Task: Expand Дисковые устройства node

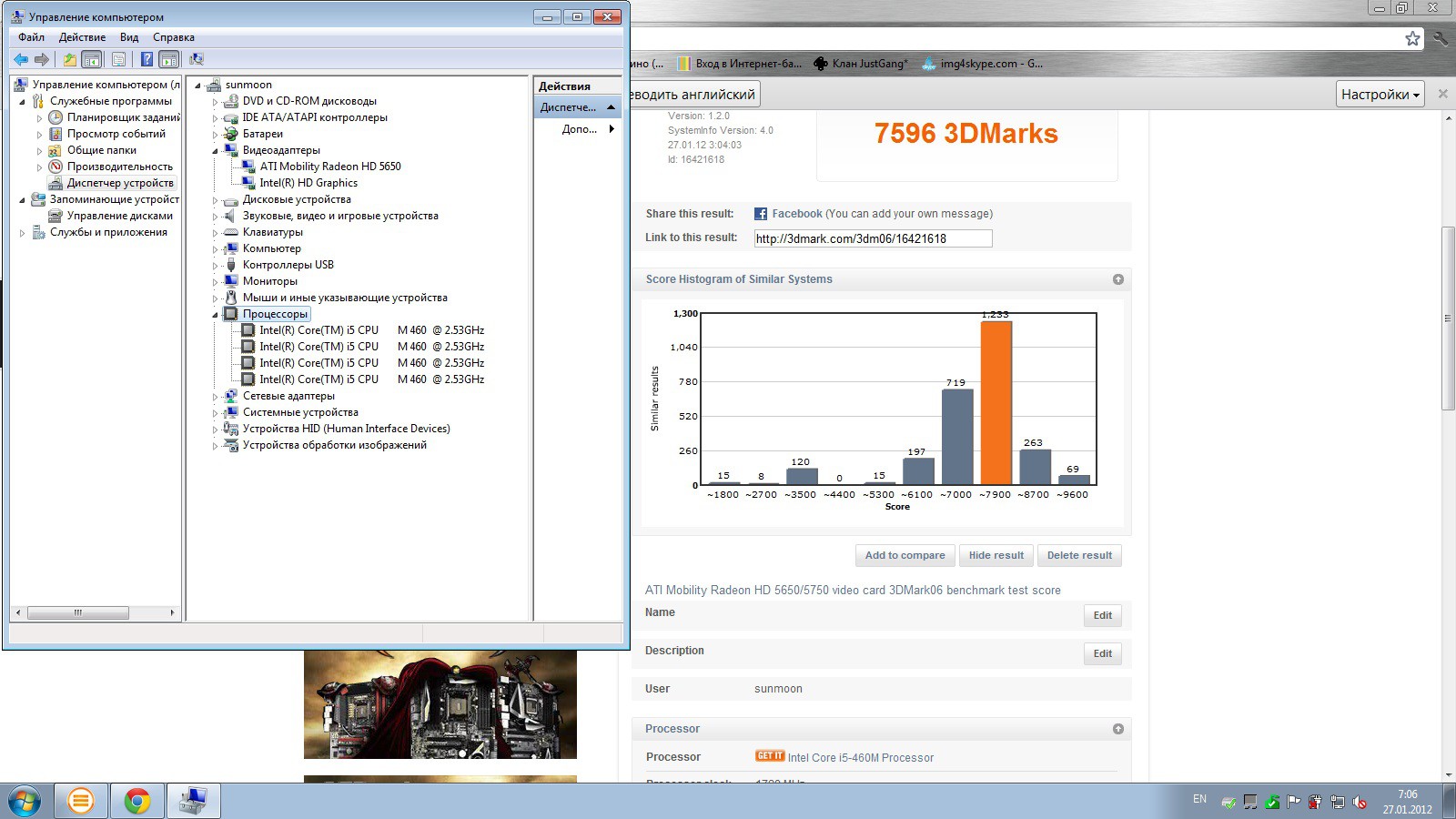Action: [x=216, y=200]
